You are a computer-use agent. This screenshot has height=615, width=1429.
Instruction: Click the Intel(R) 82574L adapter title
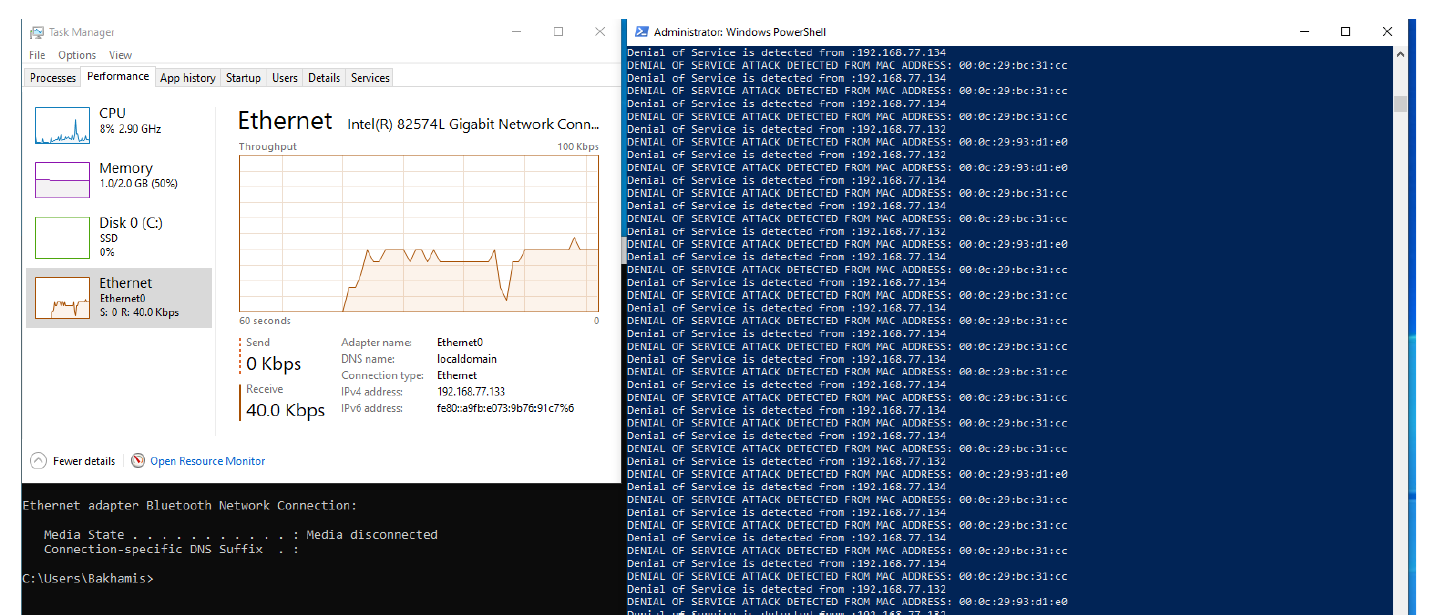pos(474,124)
